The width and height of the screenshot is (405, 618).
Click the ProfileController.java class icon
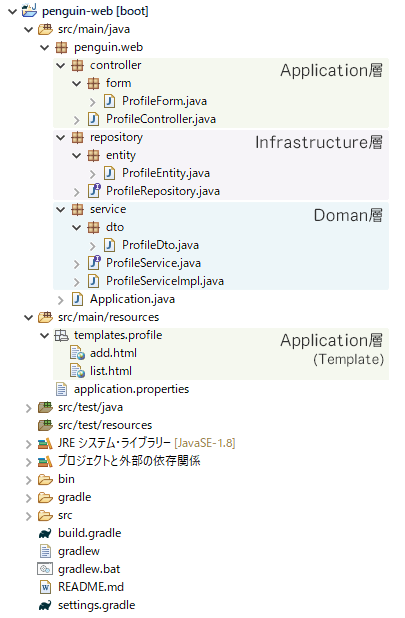93,119
